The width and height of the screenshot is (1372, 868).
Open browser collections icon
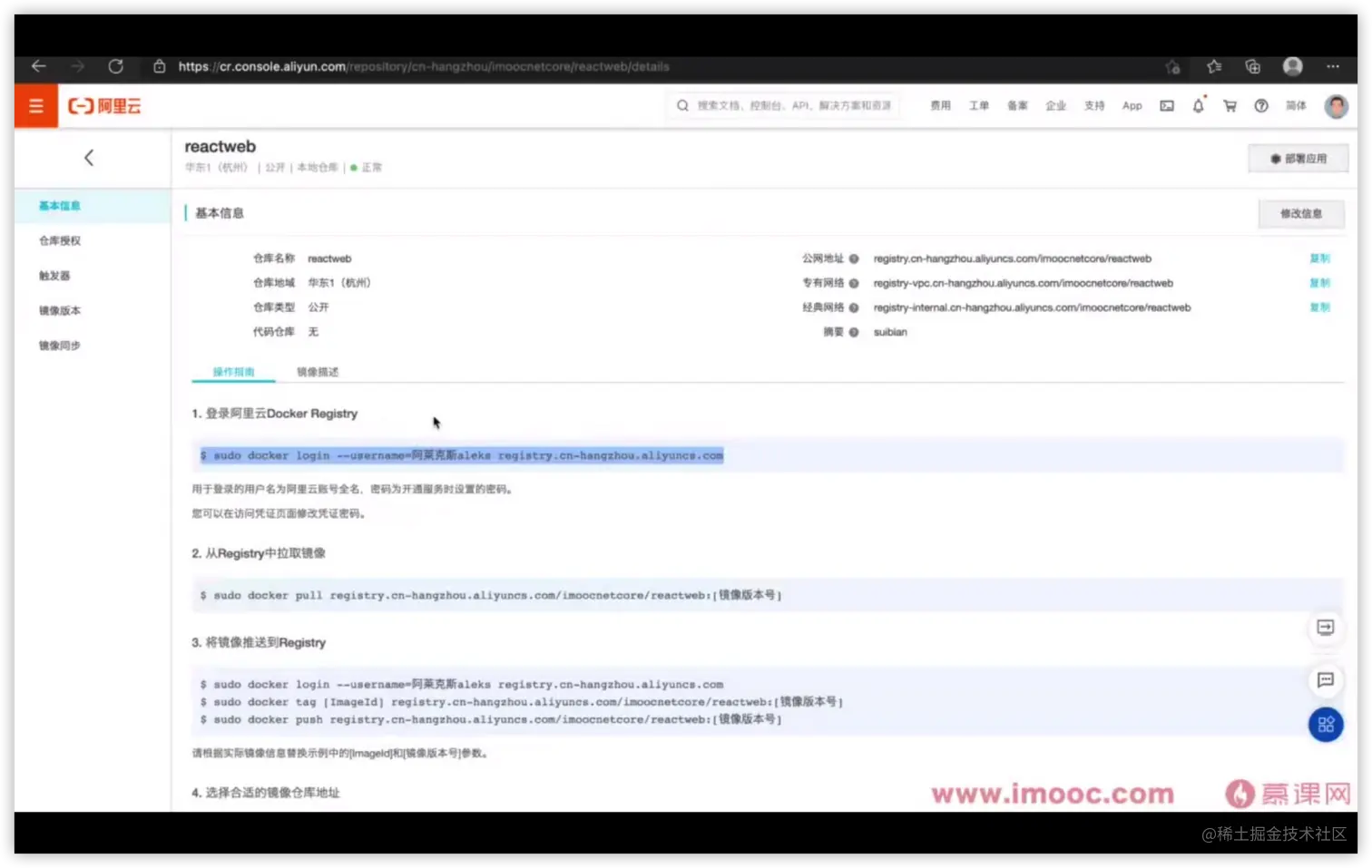[x=1253, y=66]
